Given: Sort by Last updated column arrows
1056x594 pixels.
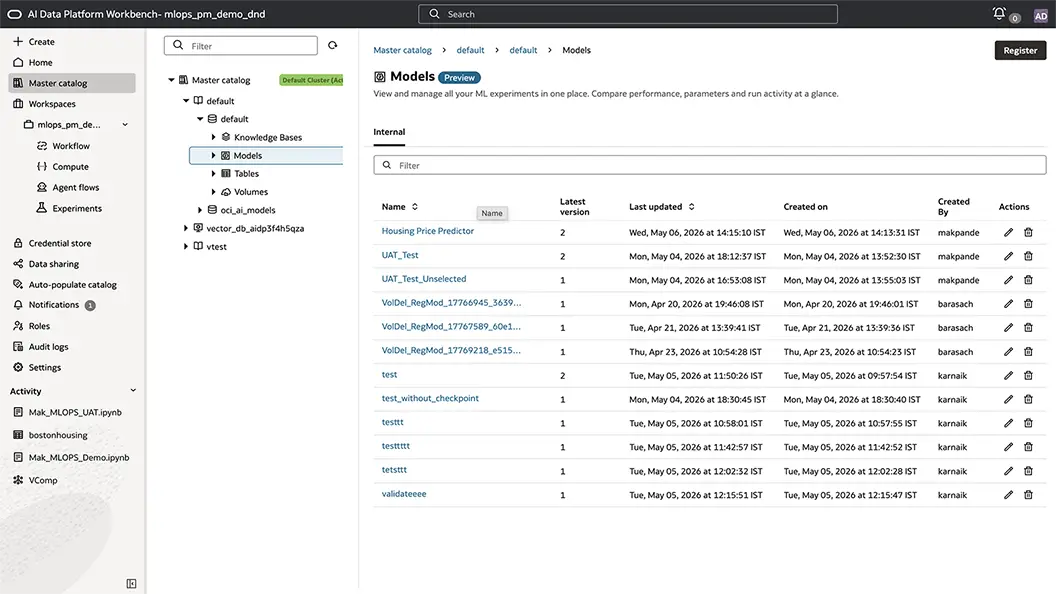Looking at the screenshot, I should (691, 207).
